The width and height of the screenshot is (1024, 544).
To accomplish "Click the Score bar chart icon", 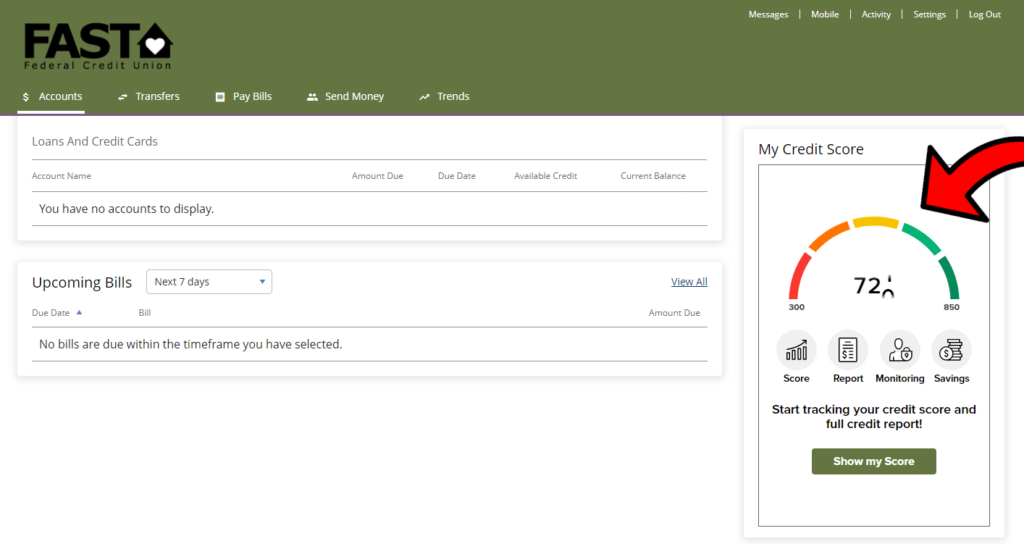I will (796, 350).
